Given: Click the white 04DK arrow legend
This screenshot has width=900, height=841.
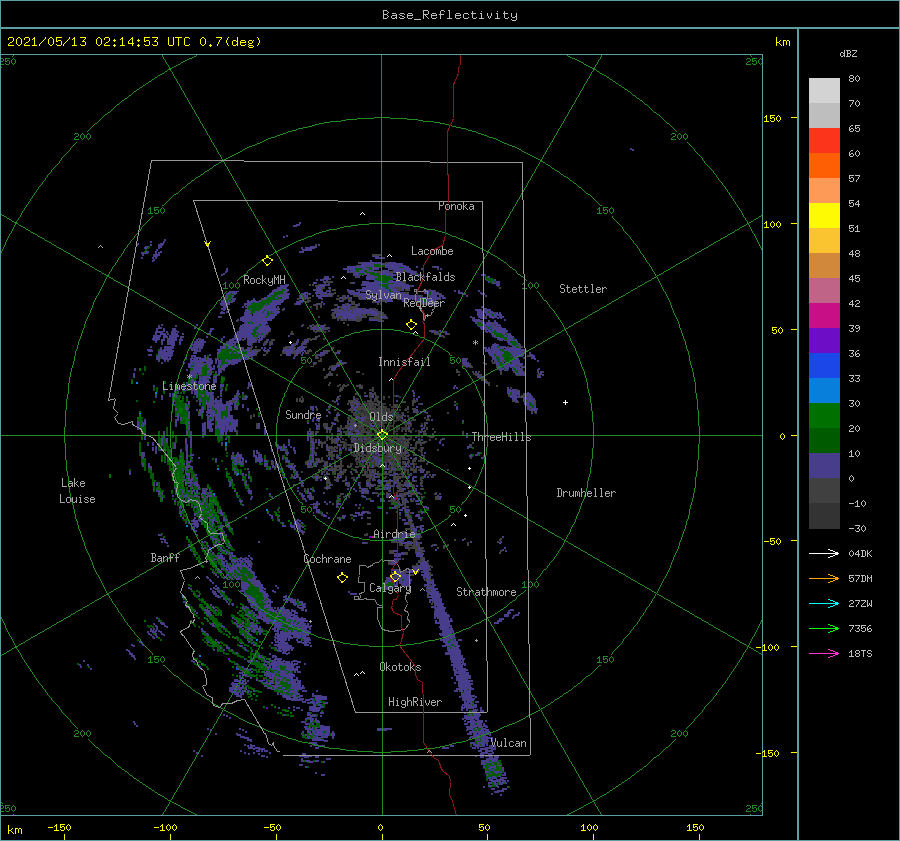Looking at the screenshot, I should [824, 553].
